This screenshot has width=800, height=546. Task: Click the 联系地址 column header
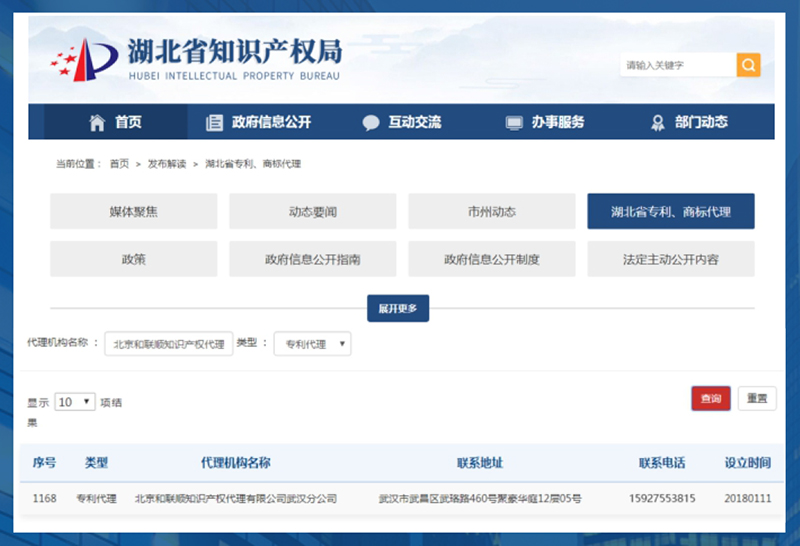click(480, 463)
